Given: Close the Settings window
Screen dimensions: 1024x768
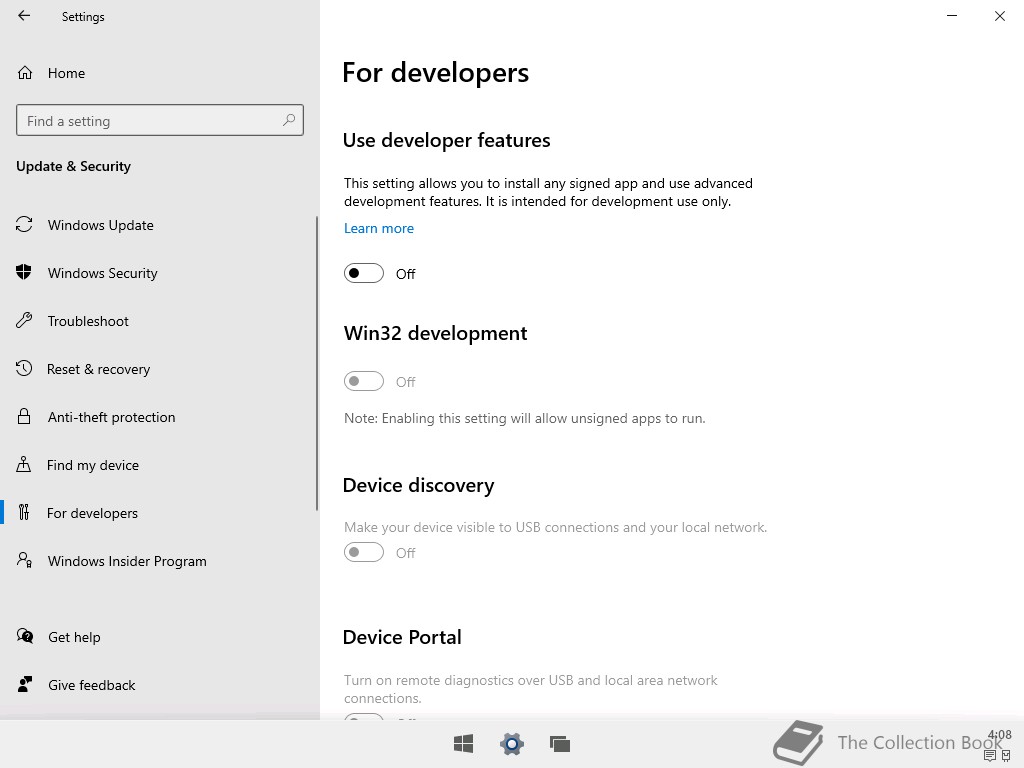Looking at the screenshot, I should click(x=1000, y=16).
